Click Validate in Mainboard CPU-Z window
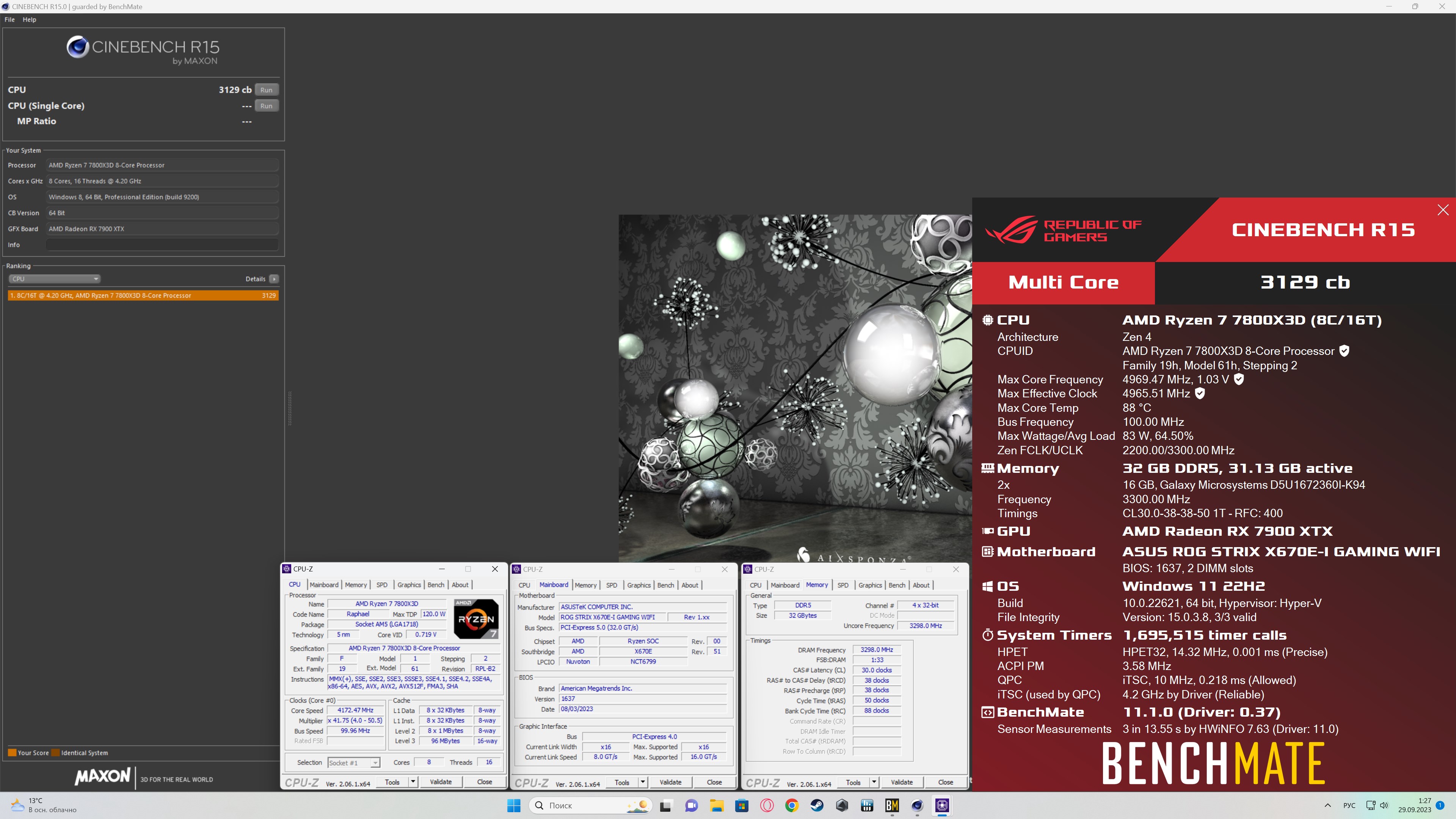The image size is (1456, 819). pos(670,782)
